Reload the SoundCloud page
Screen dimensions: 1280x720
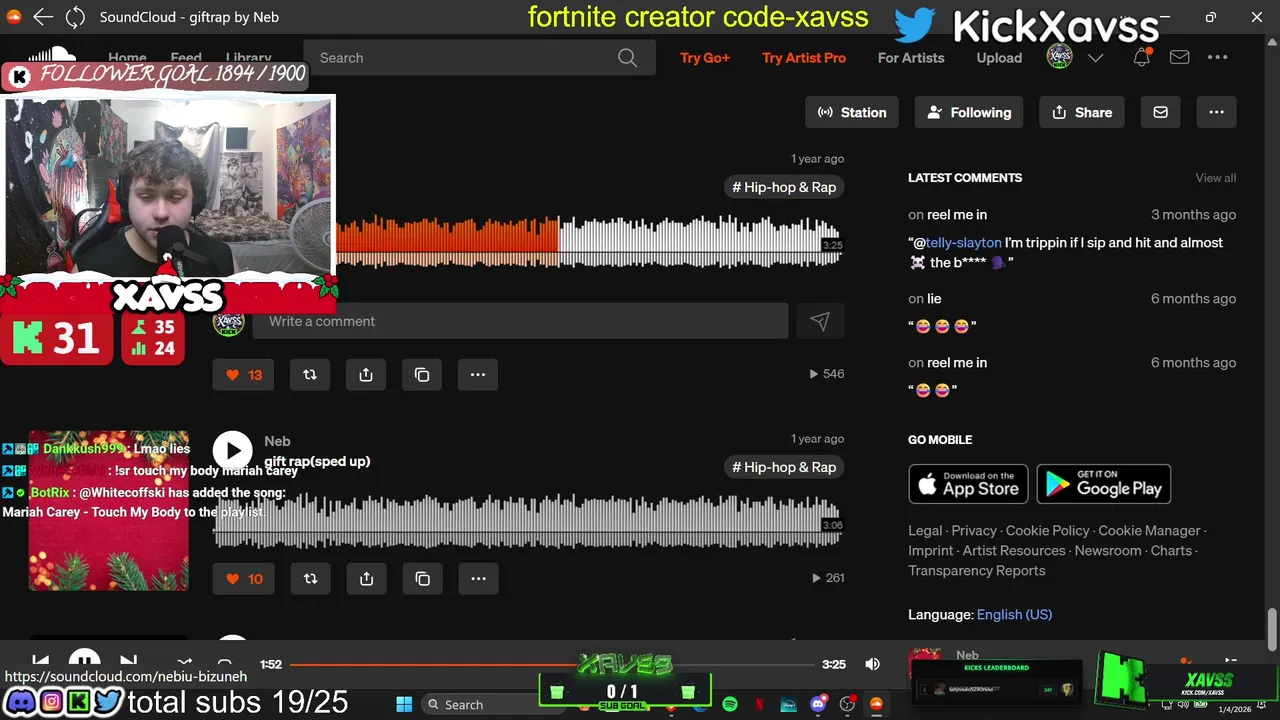coord(75,17)
